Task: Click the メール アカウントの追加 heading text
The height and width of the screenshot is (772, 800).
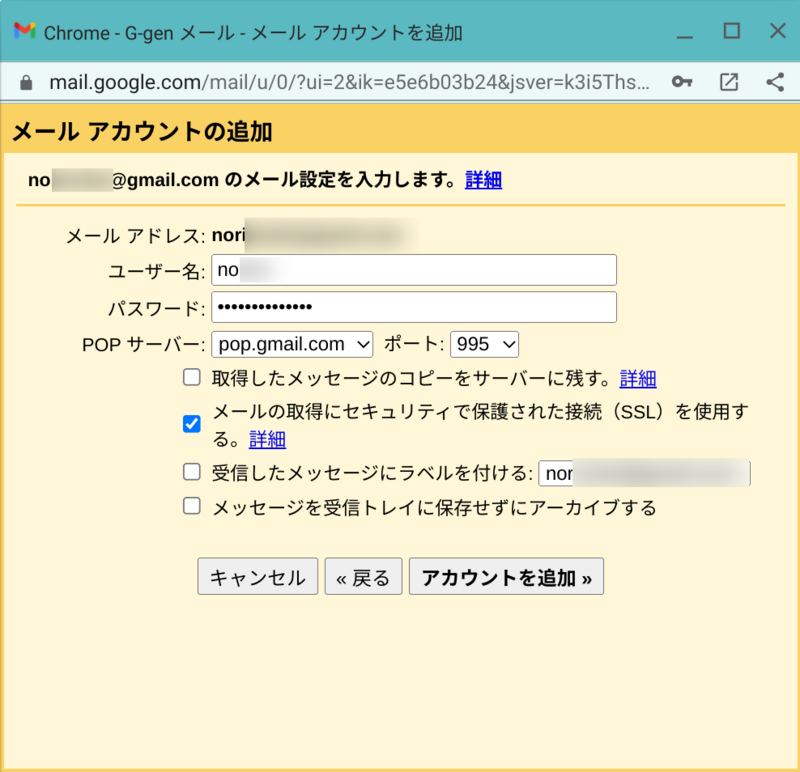Action: [142, 132]
